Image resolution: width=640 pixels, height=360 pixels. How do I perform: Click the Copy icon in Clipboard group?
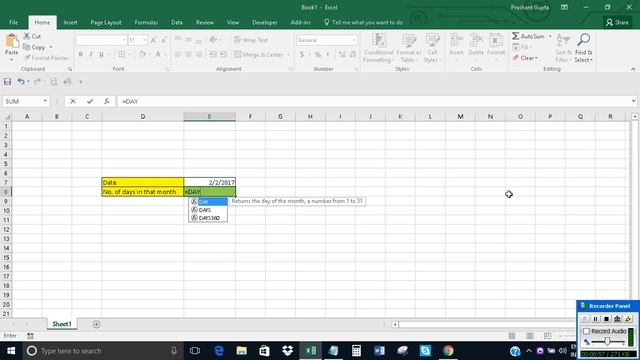27,47
